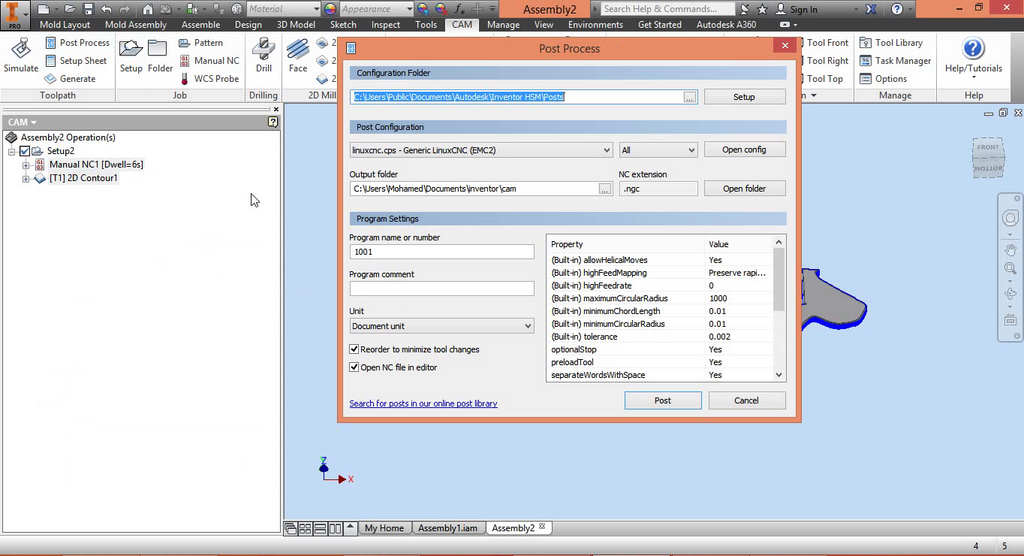Click the property list vertical scrollbar thumb

click(778, 280)
